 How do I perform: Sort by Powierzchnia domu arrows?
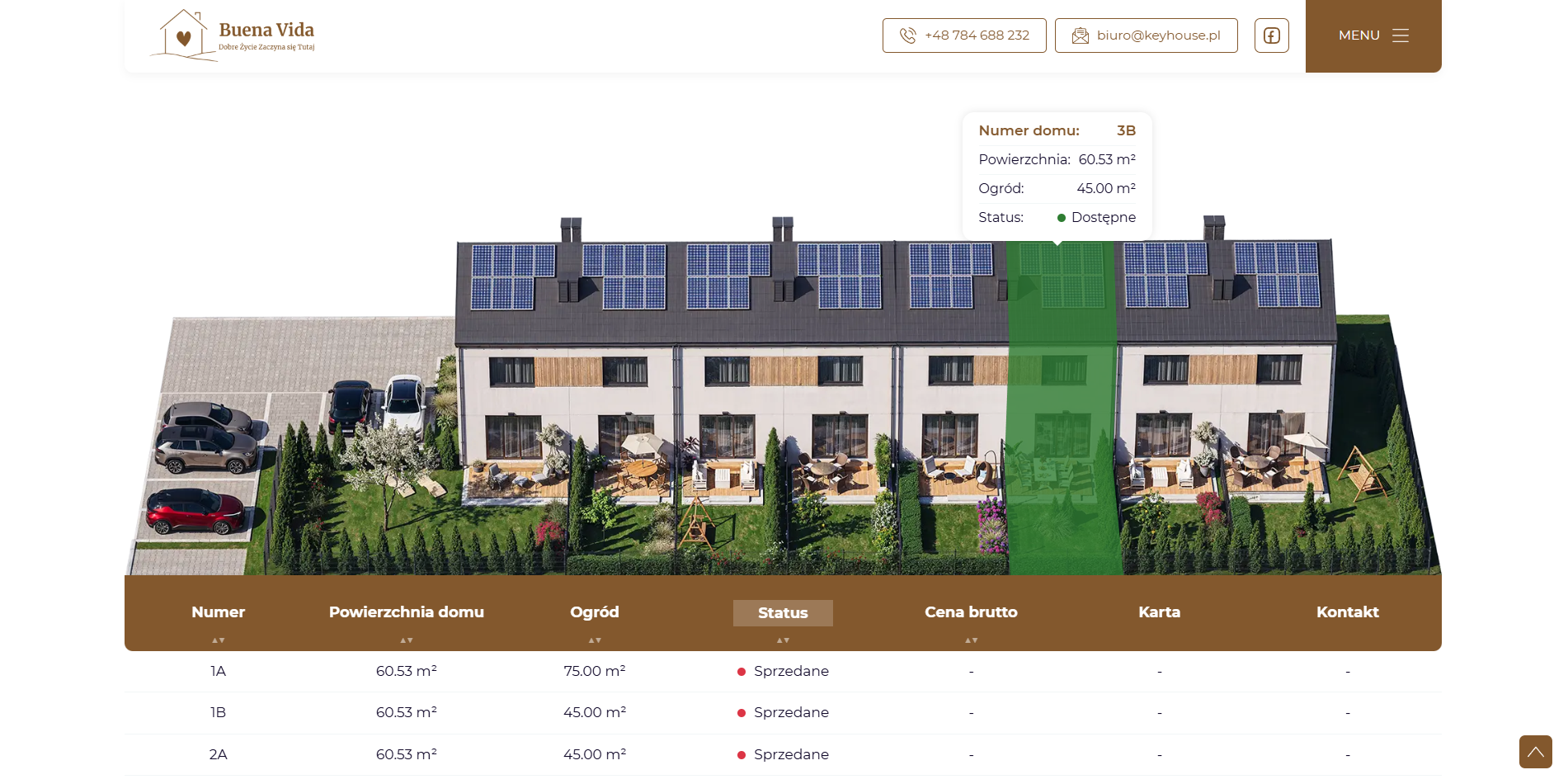407,640
